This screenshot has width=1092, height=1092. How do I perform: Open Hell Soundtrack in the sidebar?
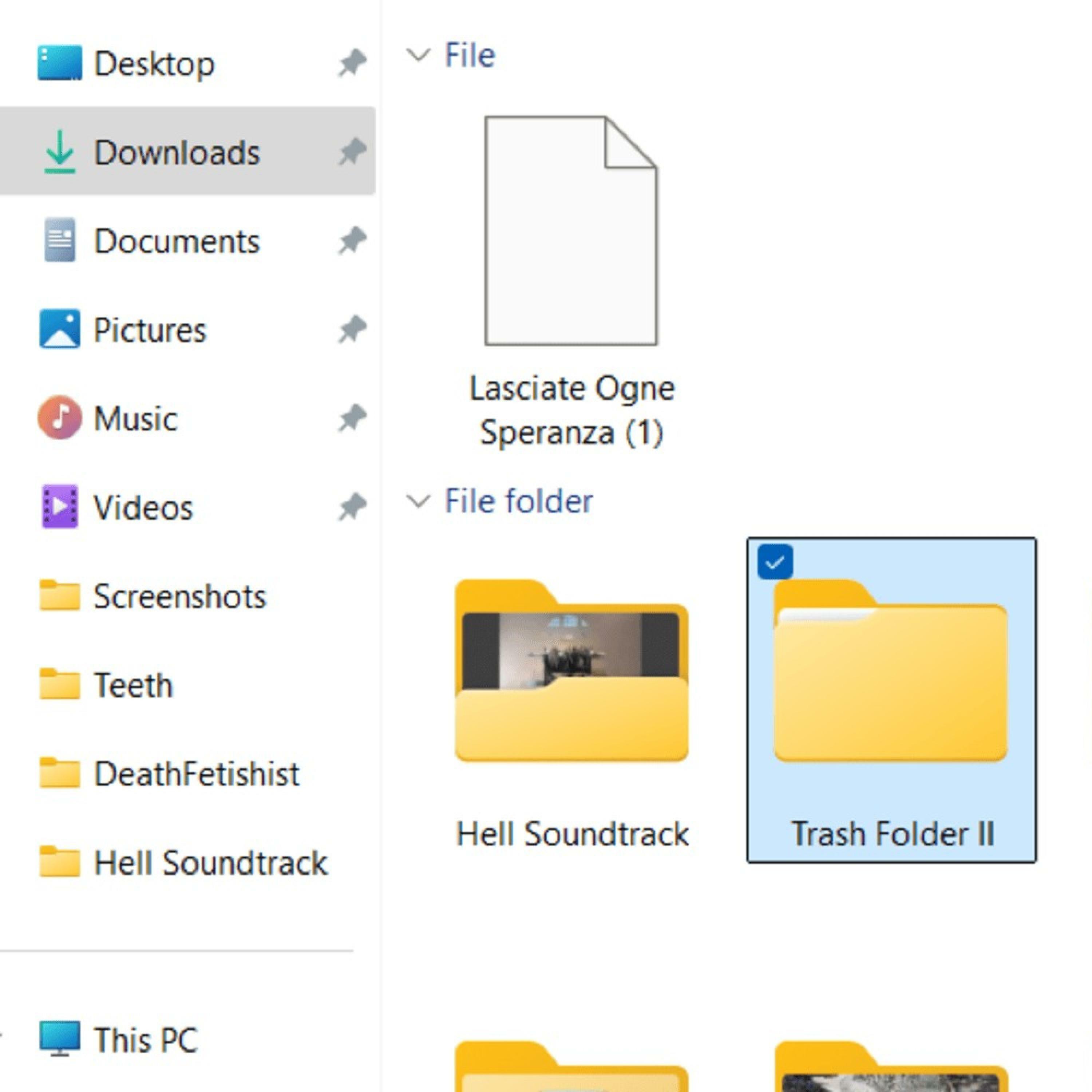click(x=210, y=863)
